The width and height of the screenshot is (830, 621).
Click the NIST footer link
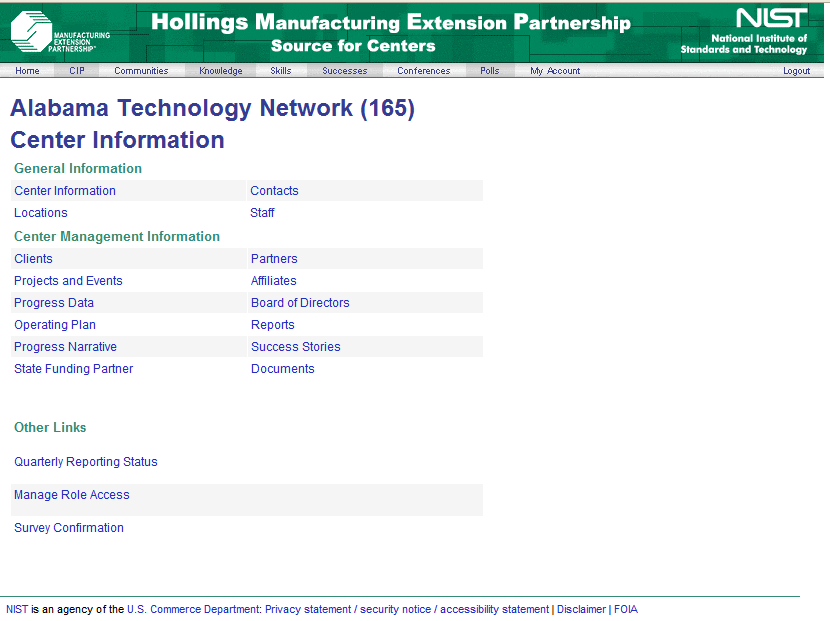point(17,609)
